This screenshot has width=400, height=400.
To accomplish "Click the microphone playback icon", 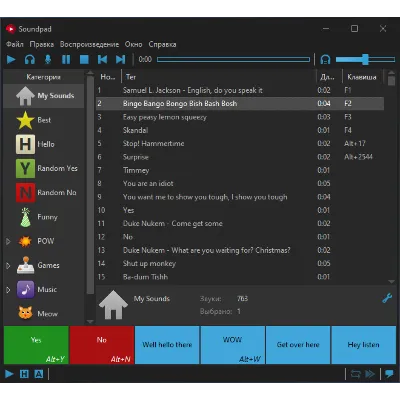I will click(x=48, y=60).
